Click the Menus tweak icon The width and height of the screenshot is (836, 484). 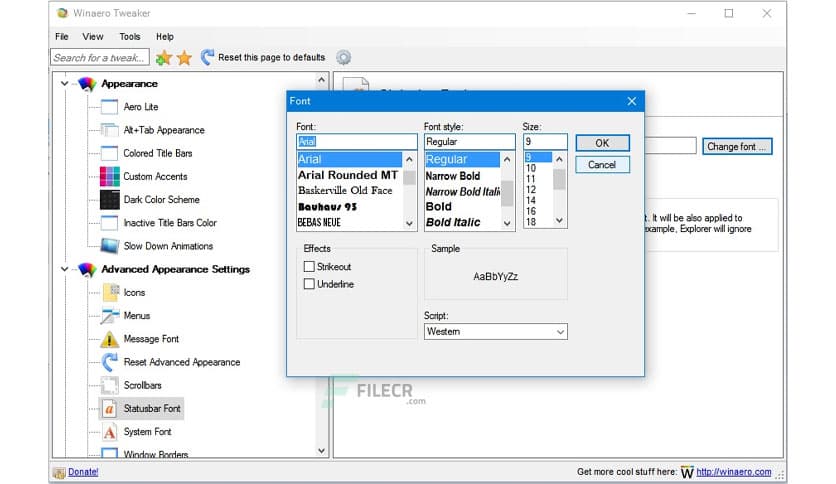pos(110,316)
